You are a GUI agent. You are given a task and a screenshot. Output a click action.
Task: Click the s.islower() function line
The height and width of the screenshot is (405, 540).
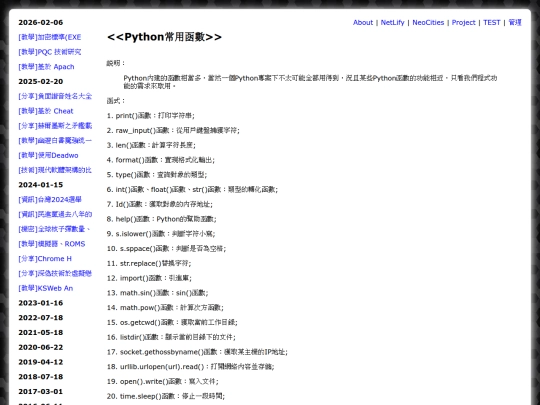click(161, 234)
